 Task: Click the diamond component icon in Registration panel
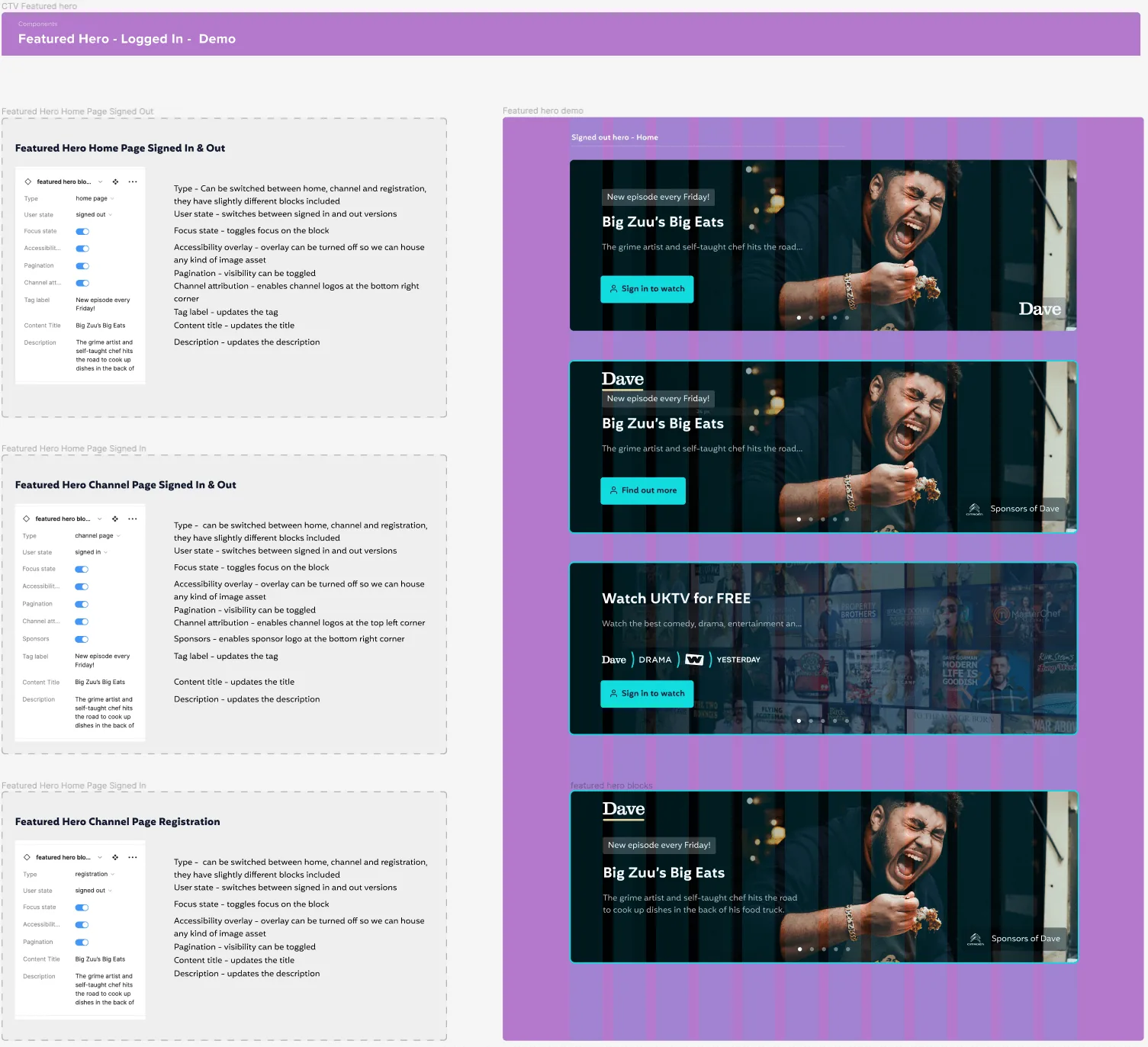coord(27,857)
